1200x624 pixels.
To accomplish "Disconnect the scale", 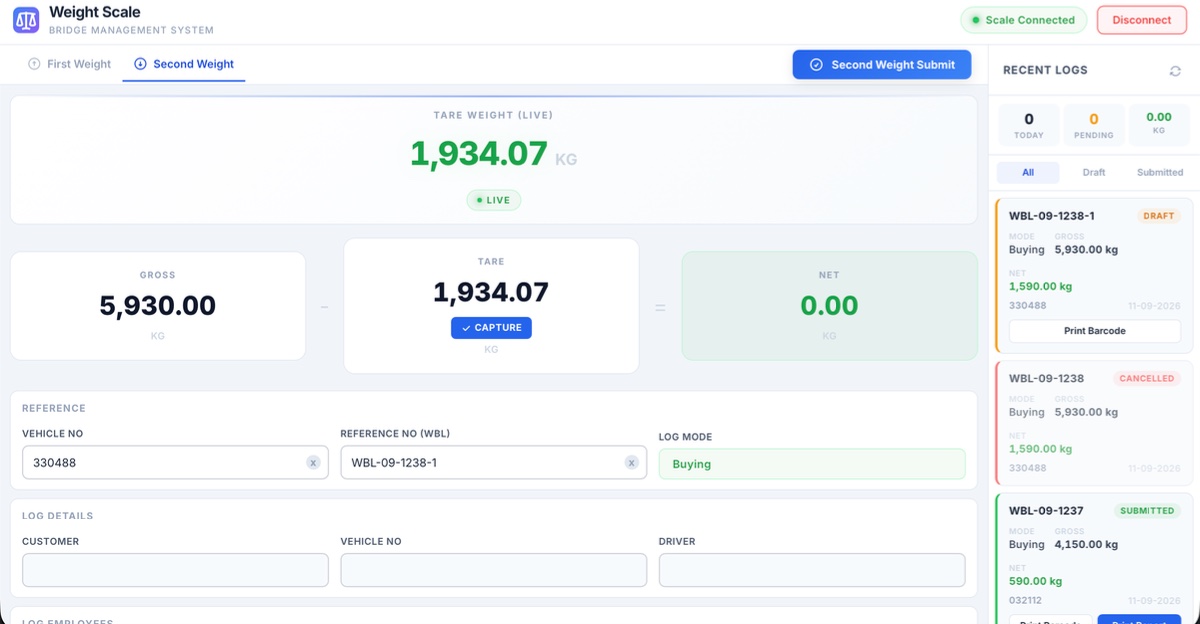I will pyautogui.click(x=1142, y=20).
